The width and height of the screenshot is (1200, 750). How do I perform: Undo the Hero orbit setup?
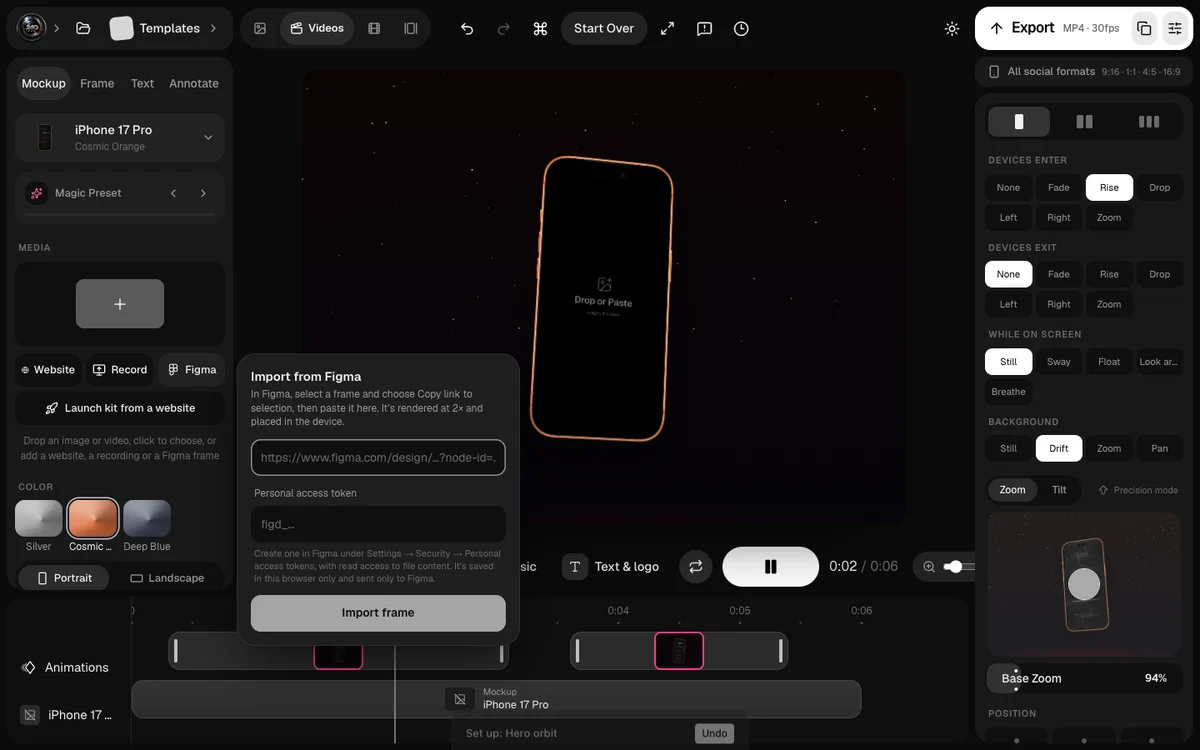click(x=714, y=733)
